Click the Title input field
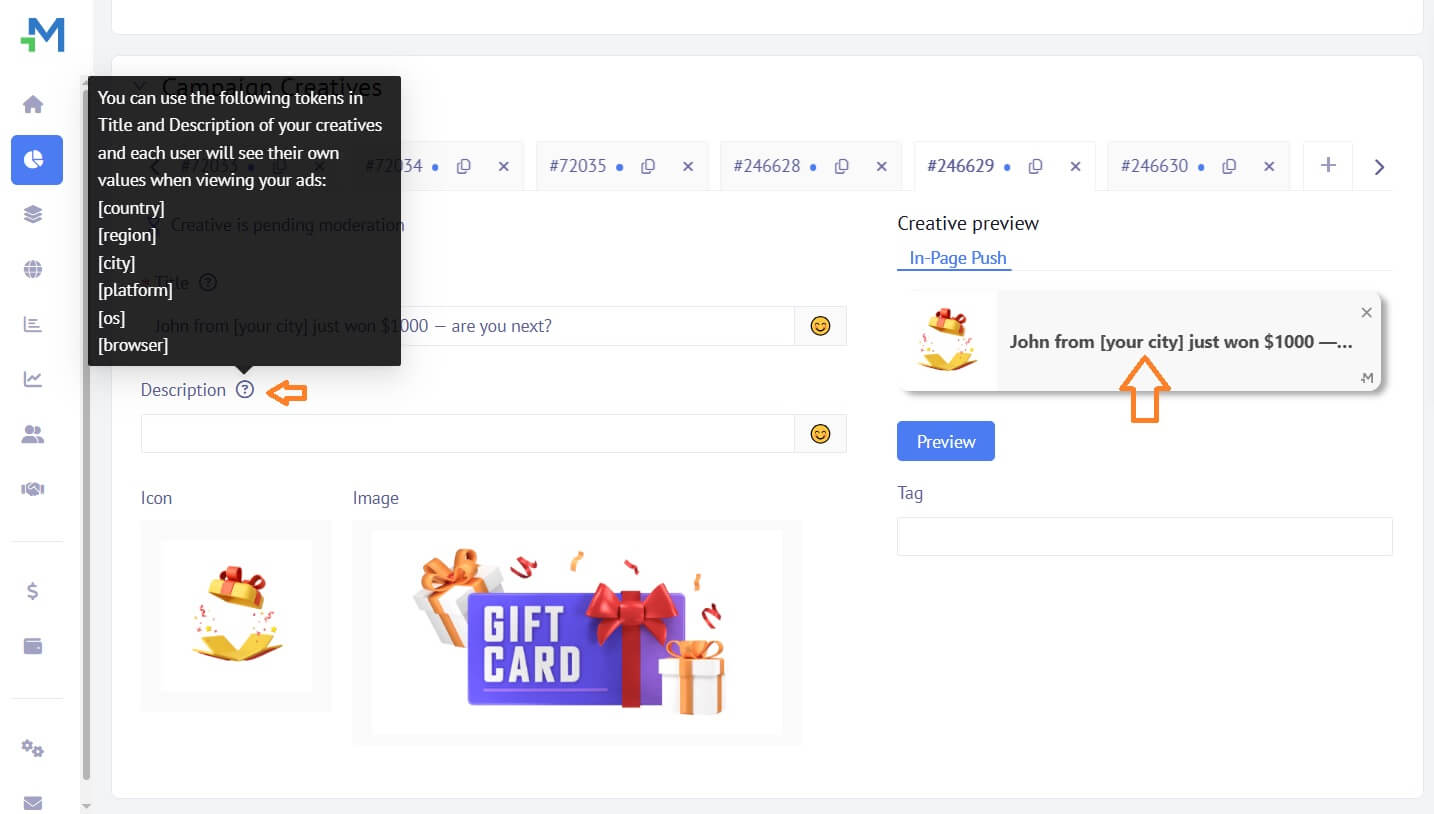 (468, 326)
